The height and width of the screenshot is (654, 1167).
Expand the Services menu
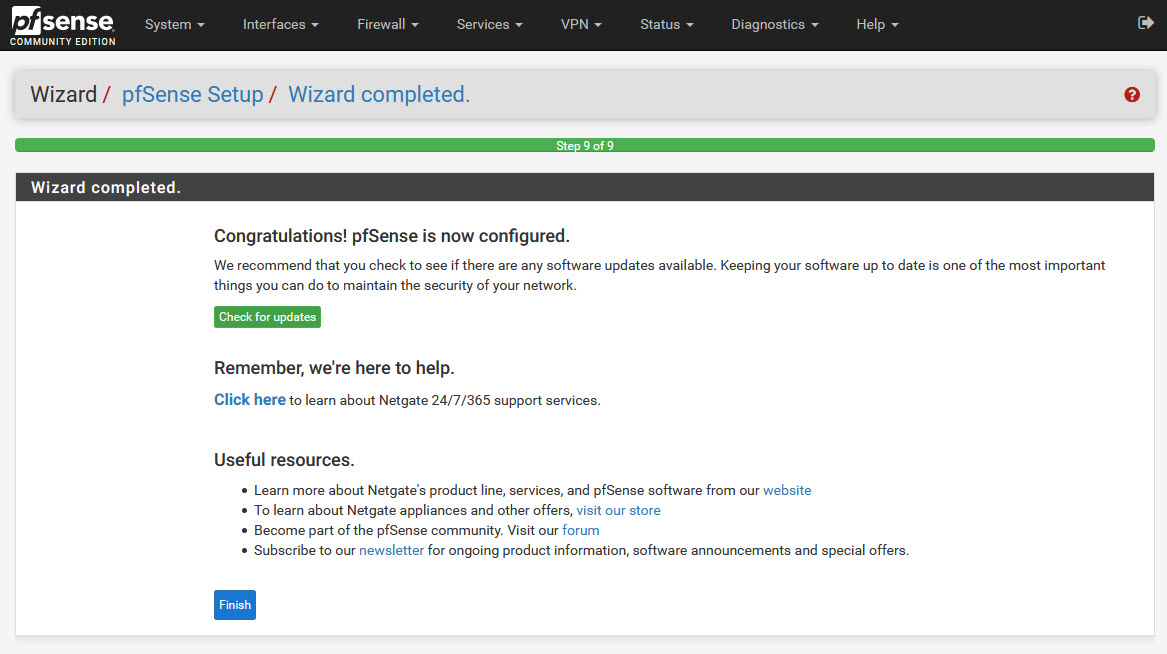[x=490, y=25]
